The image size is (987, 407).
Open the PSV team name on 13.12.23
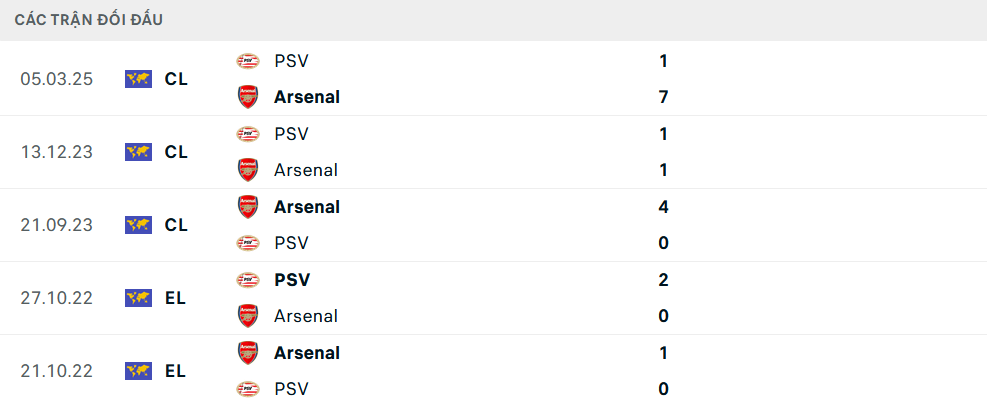(291, 134)
